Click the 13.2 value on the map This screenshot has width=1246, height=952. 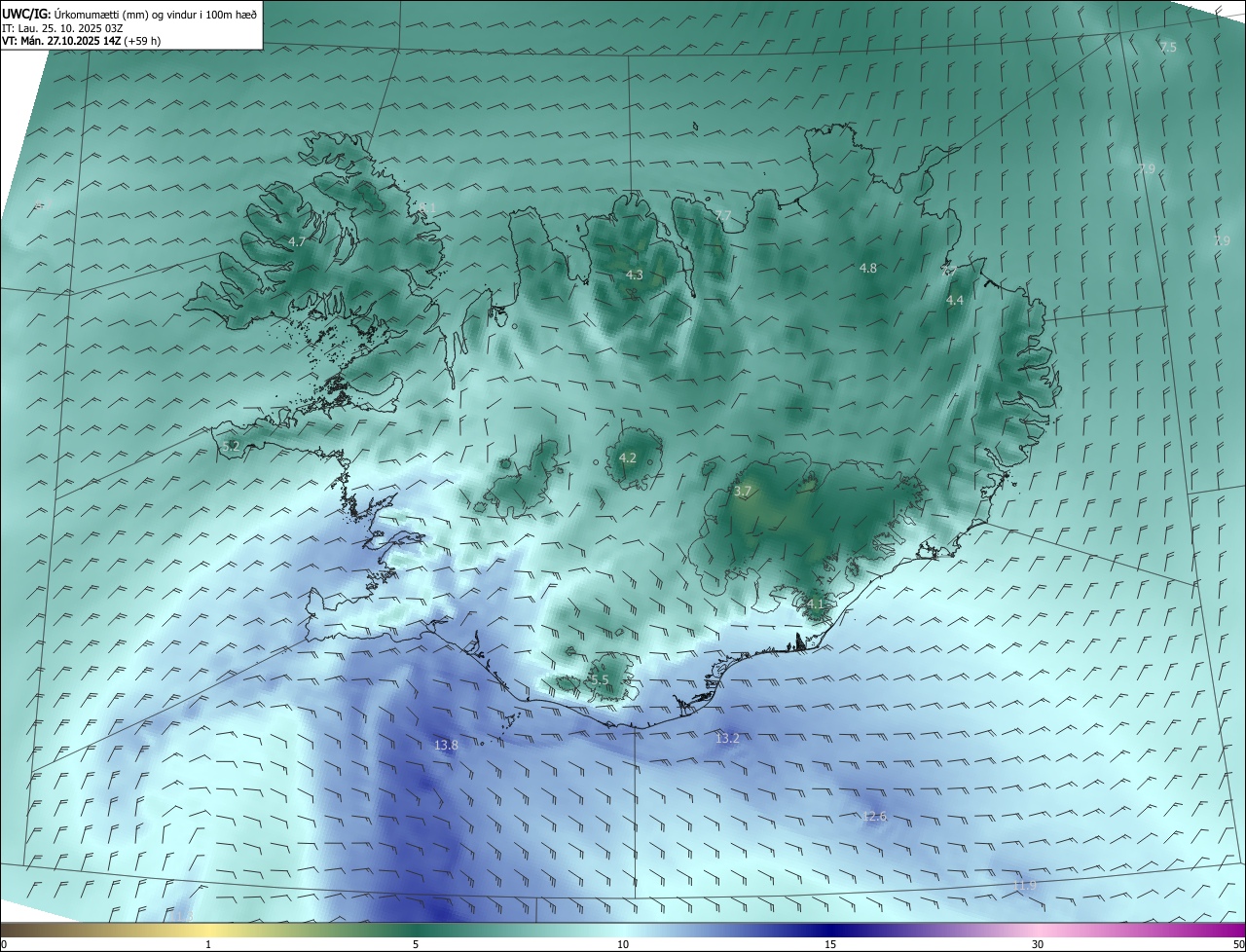point(727,739)
